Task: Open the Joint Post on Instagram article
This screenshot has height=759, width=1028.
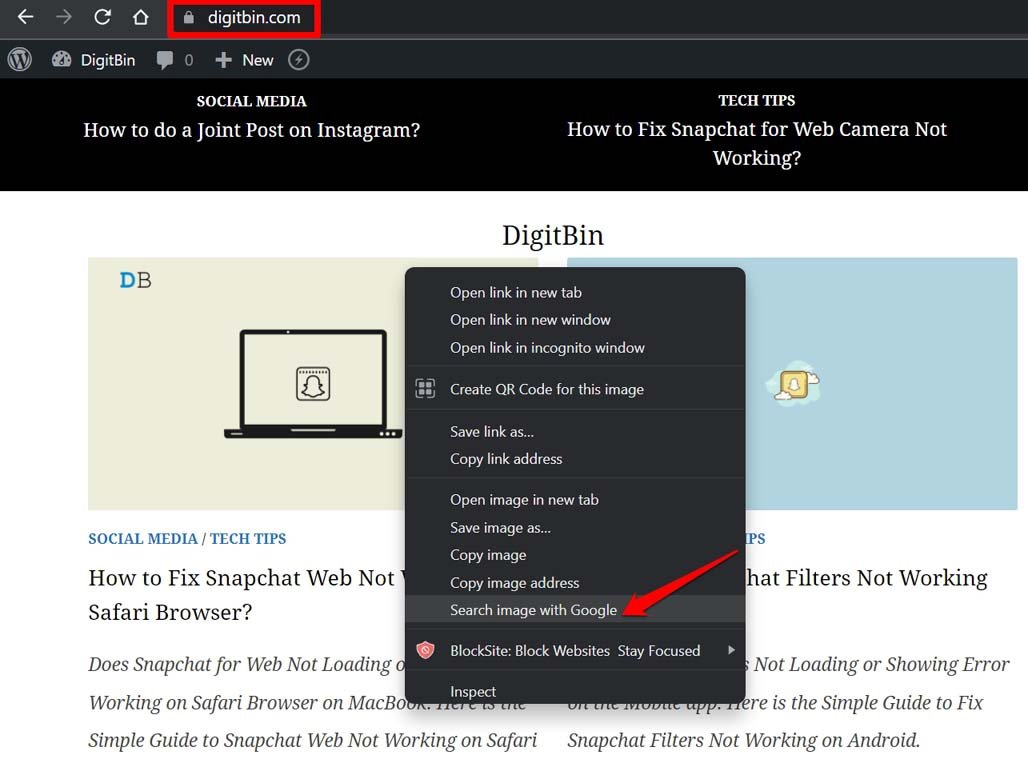Action: [251, 130]
